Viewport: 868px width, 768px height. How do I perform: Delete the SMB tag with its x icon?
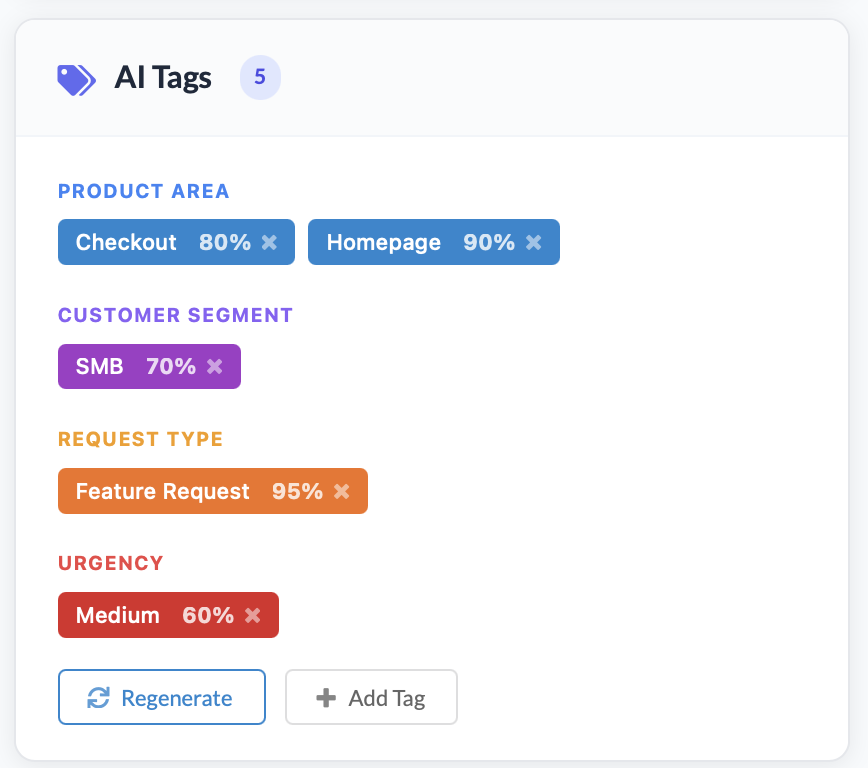click(215, 367)
